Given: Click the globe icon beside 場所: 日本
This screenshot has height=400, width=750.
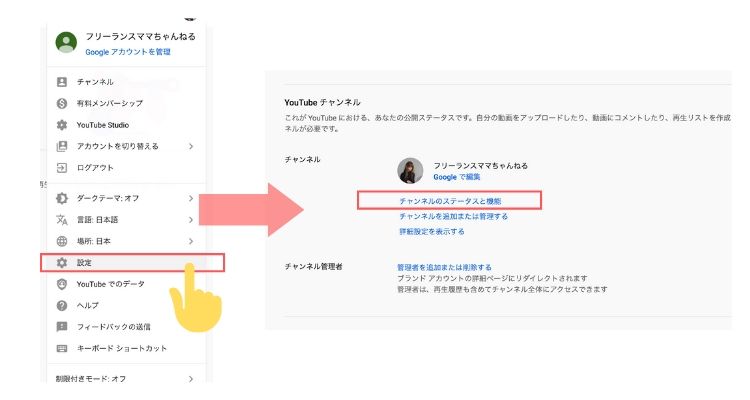Looking at the screenshot, I should [x=62, y=241].
